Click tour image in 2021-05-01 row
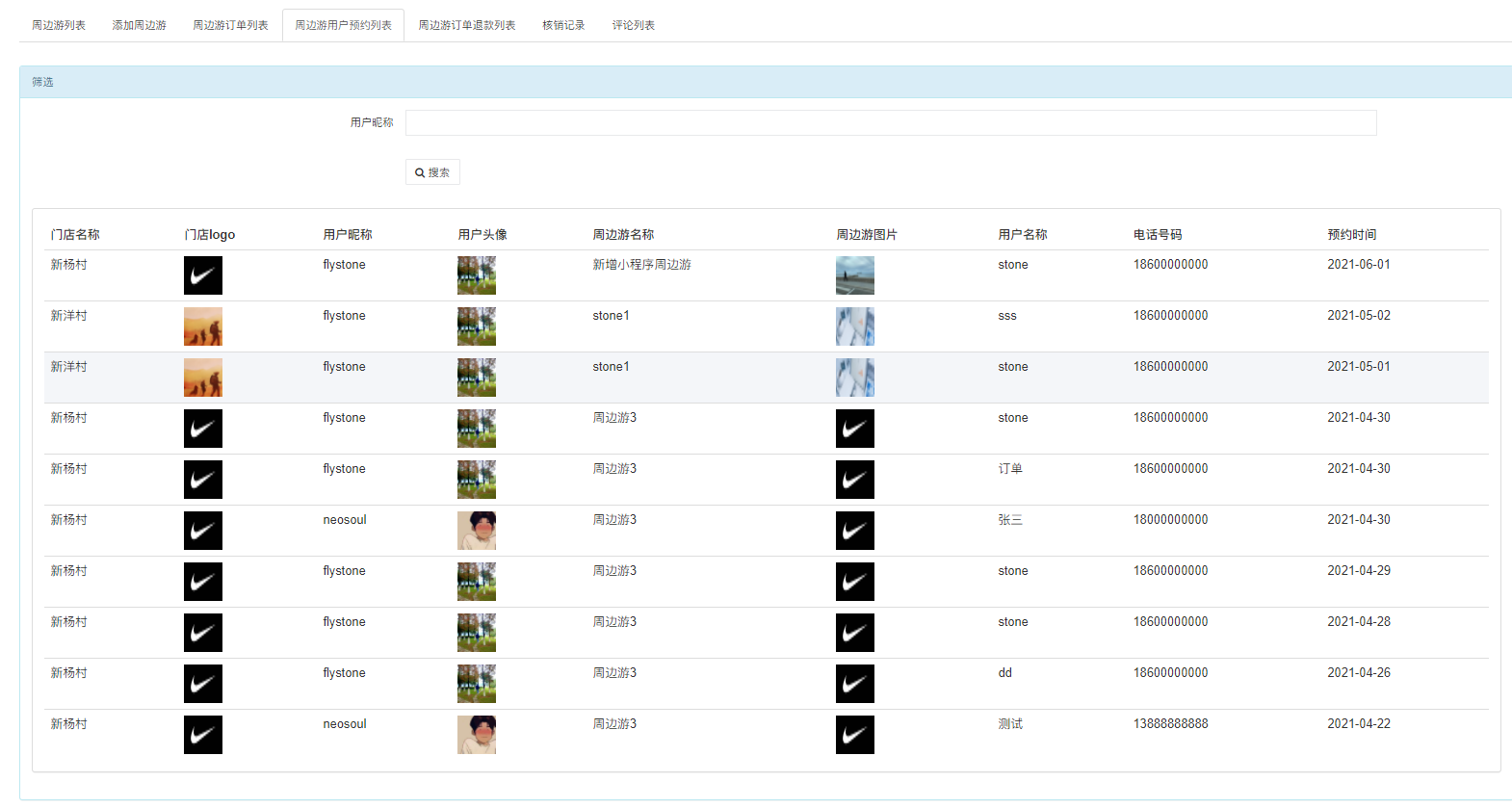 (855, 378)
